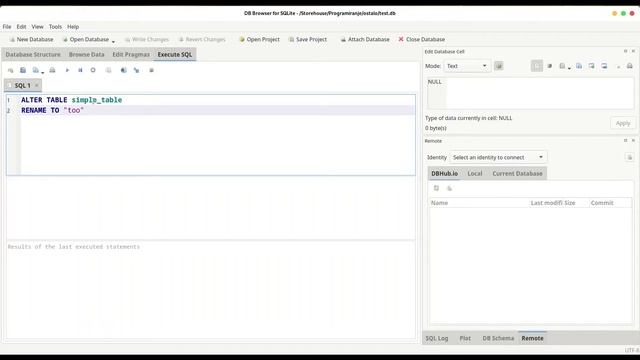
Task: Click second icon under DBHub.io tab
Action: coord(449,188)
